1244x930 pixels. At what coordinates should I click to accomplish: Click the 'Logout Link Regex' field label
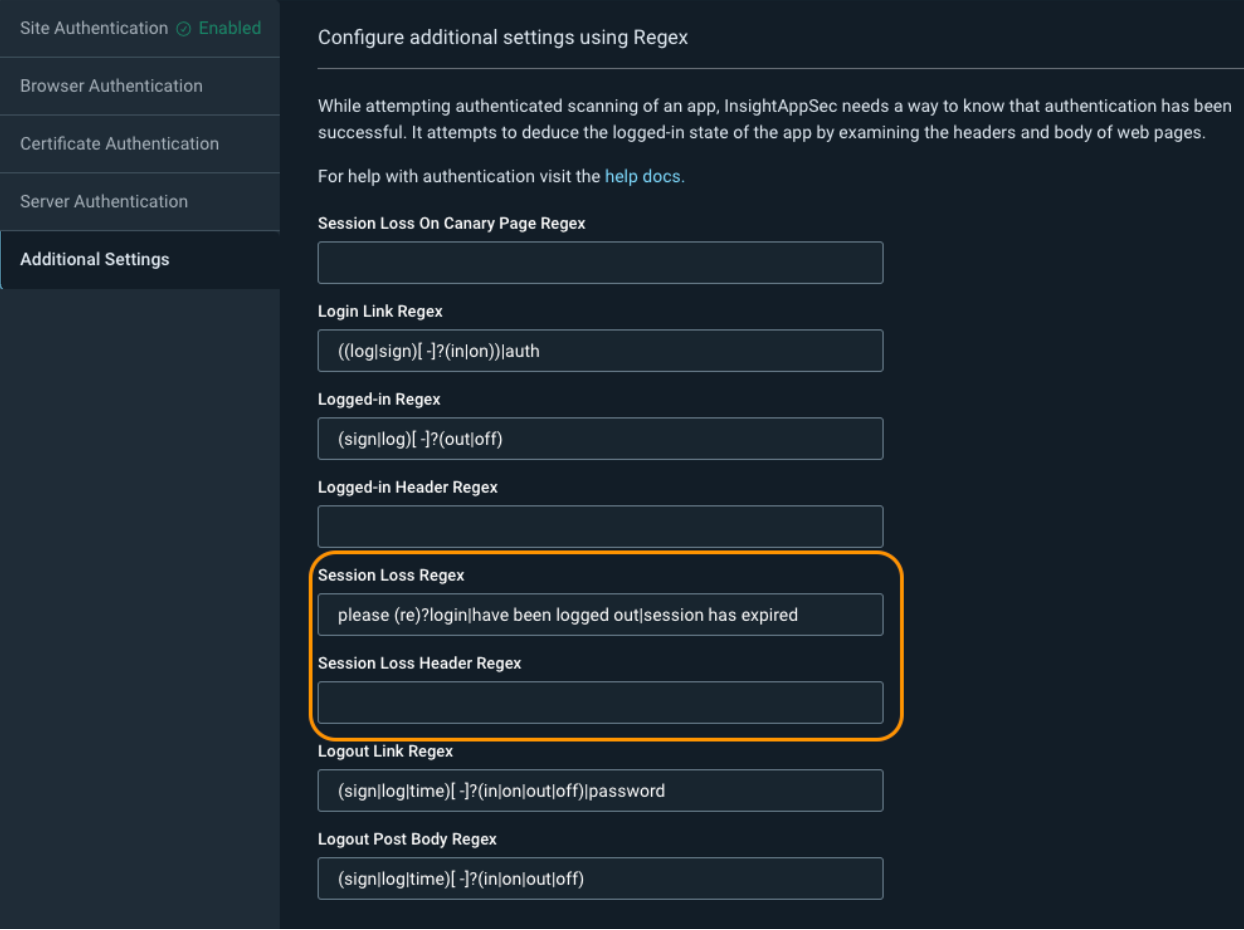coord(385,752)
